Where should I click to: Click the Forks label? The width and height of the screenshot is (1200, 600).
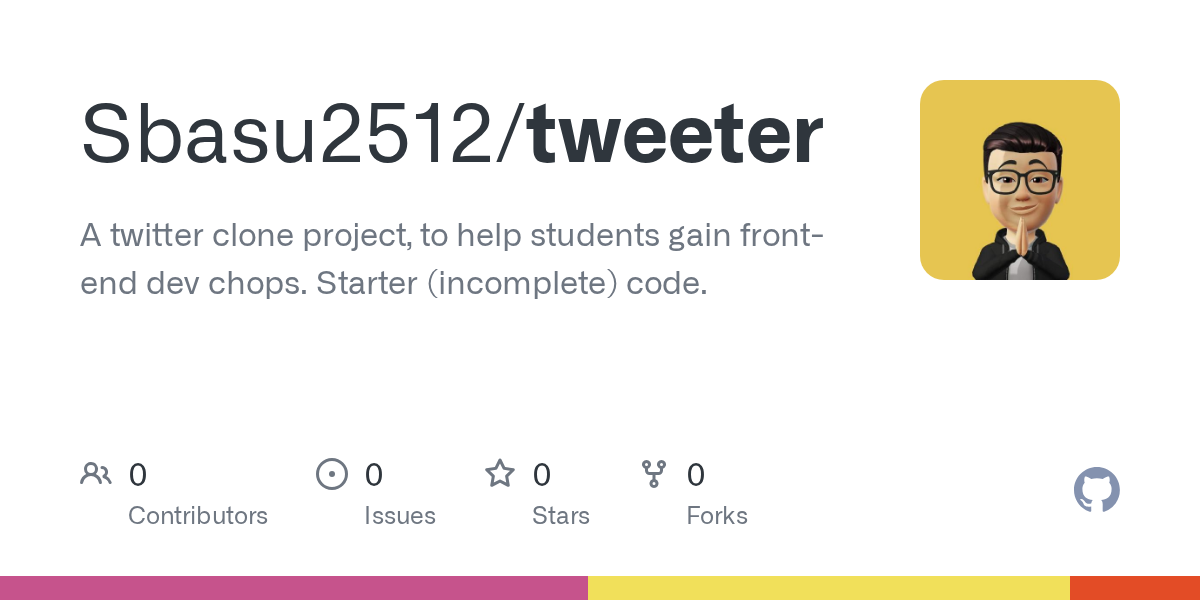click(717, 516)
